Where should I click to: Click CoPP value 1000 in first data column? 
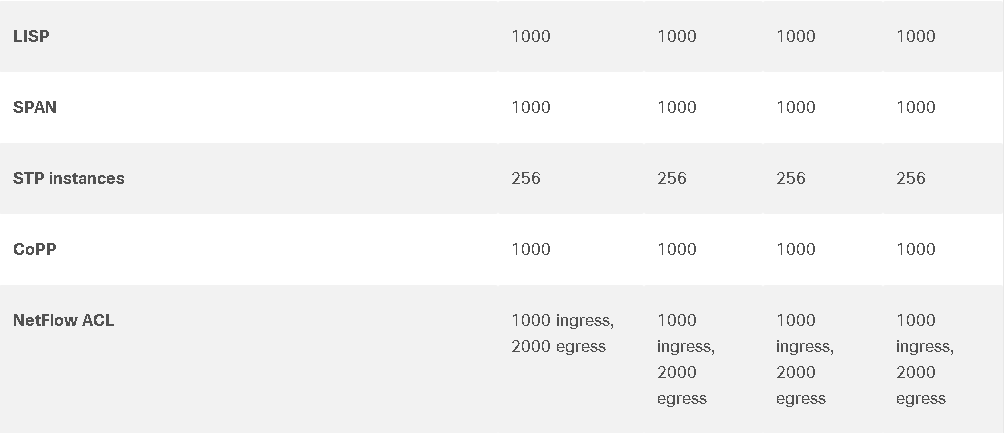coord(531,250)
